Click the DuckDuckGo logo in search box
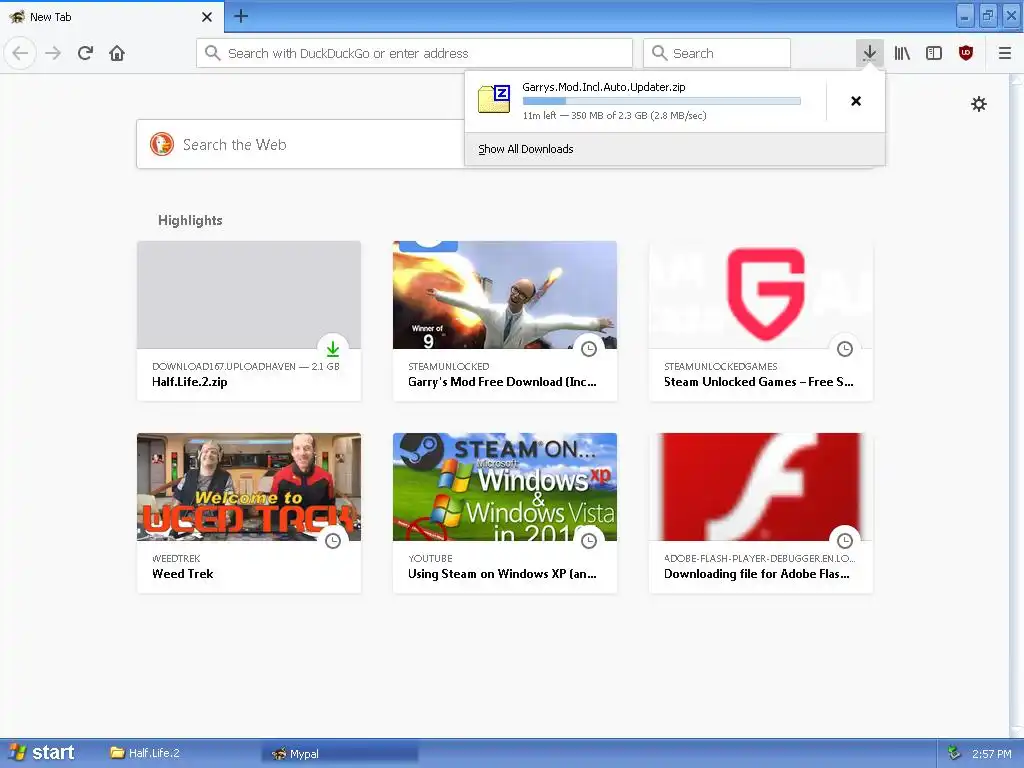This screenshot has width=1024, height=768. point(162,144)
